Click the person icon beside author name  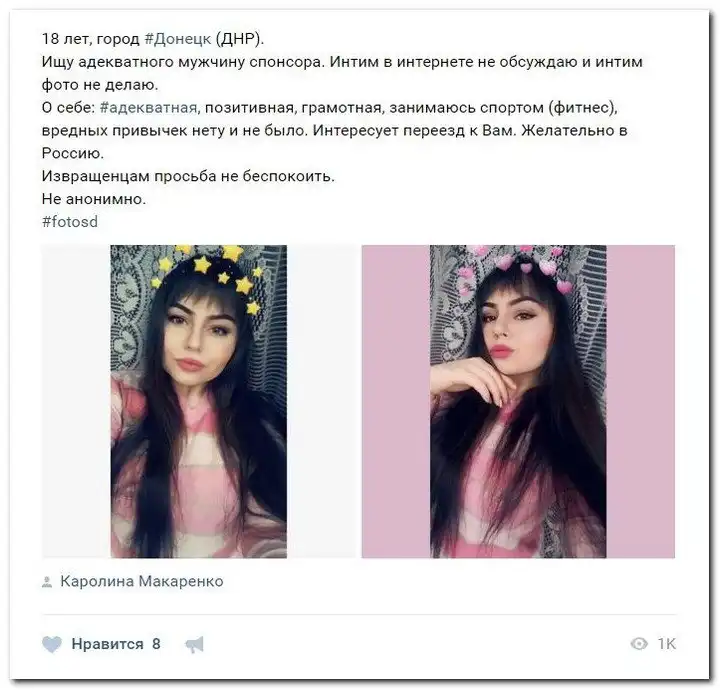coord(47,582)
